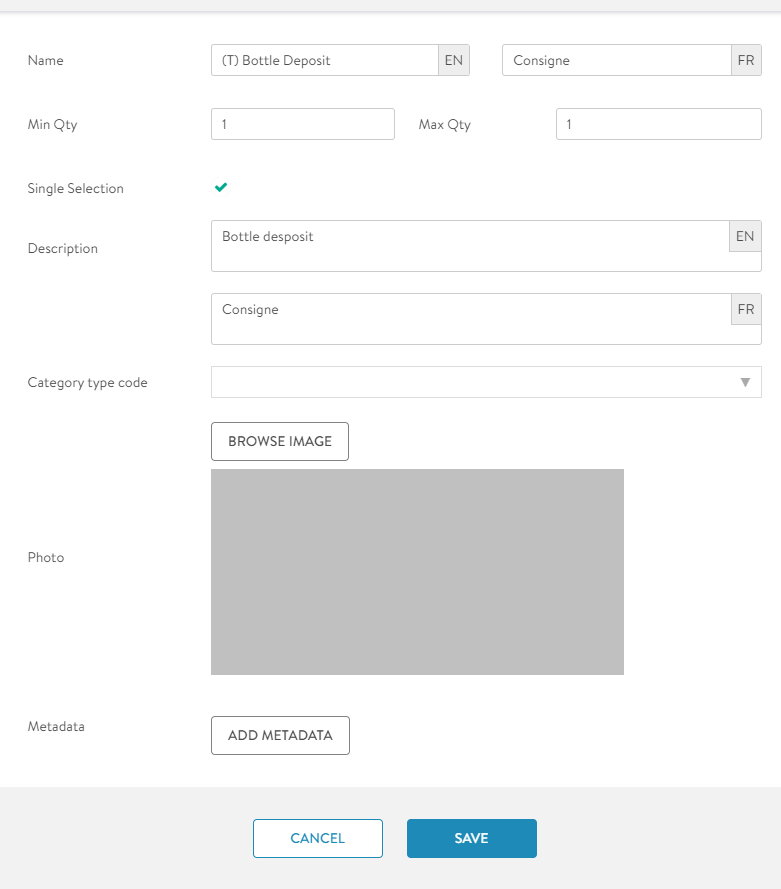Click the FR badge beside the Consigne name field
The image size is (781, 889).
point(746,60)
